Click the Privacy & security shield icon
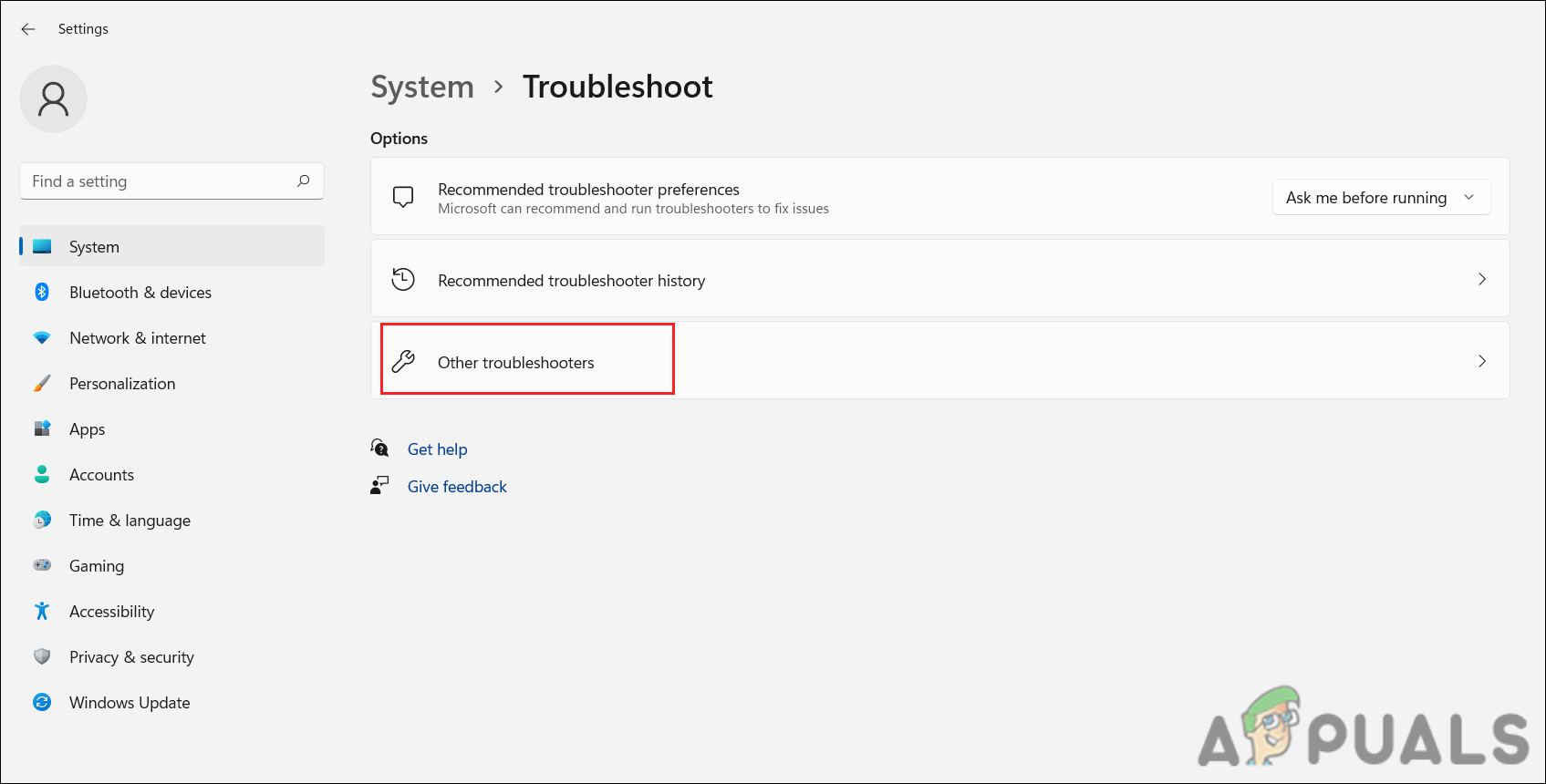Image resolution: width=1546 pixels, height=784 pixels. pos(42,656)
